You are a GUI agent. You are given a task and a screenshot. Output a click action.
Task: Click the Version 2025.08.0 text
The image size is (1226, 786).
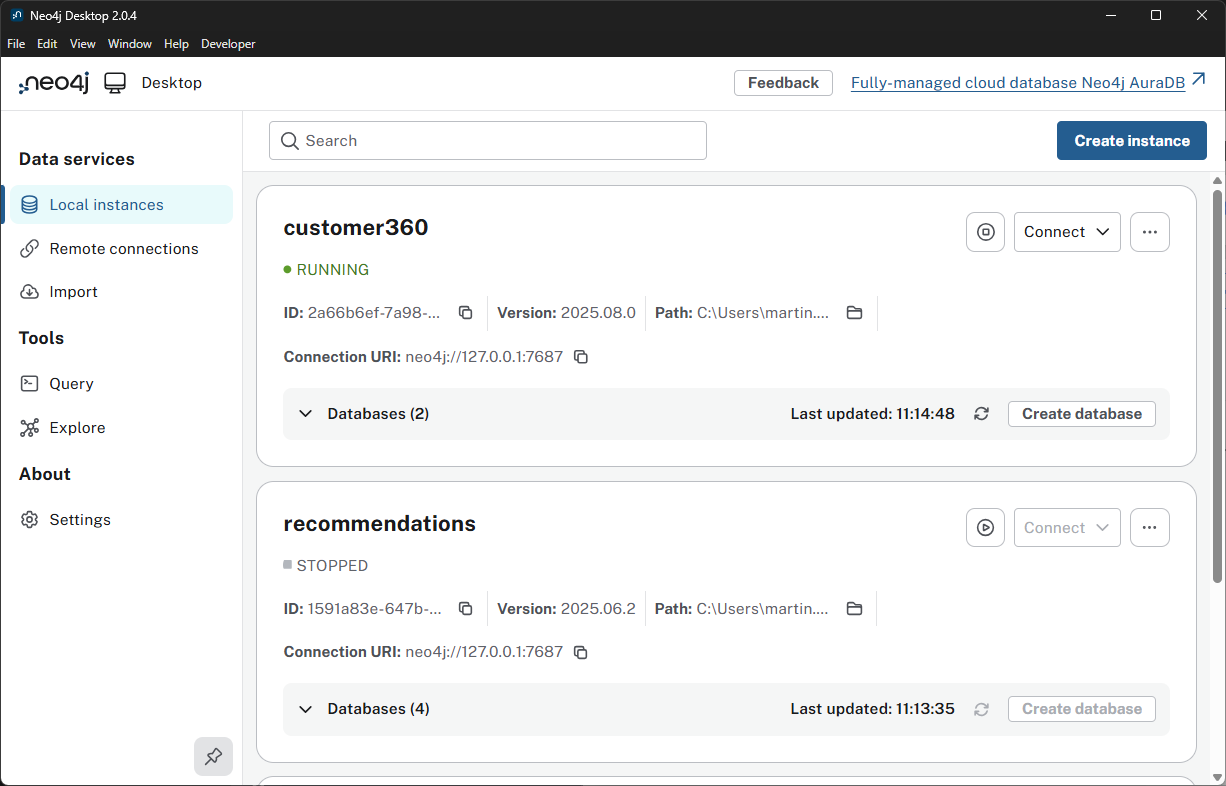566,313
